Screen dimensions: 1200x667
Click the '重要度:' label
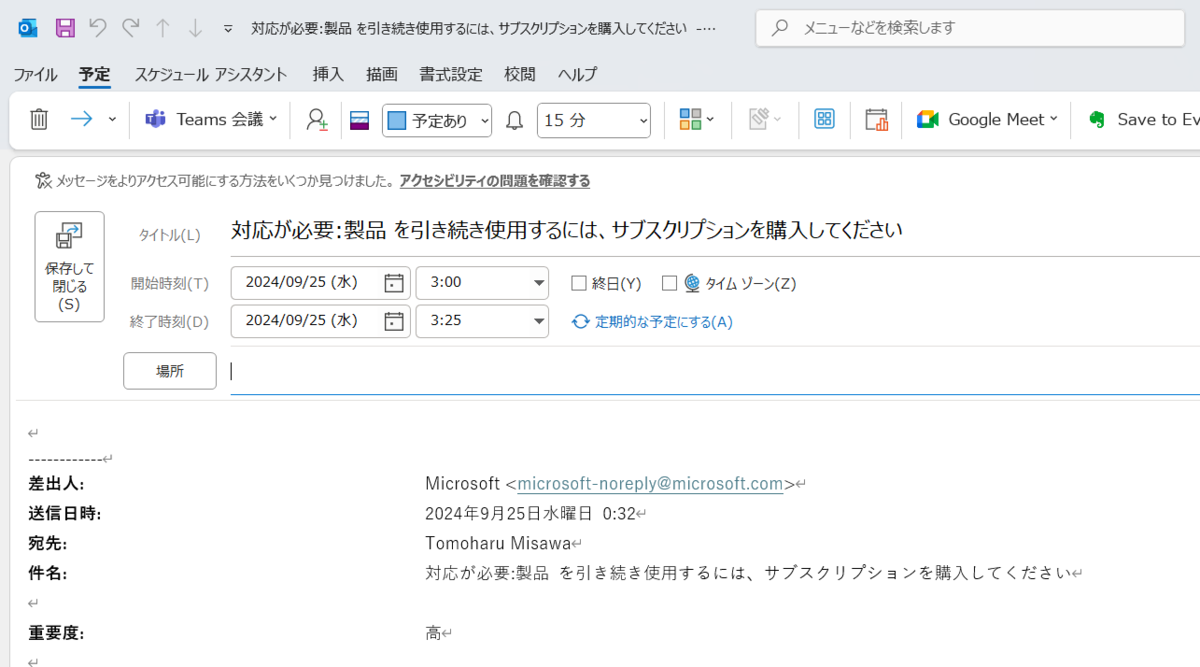(x=56, y=633)
